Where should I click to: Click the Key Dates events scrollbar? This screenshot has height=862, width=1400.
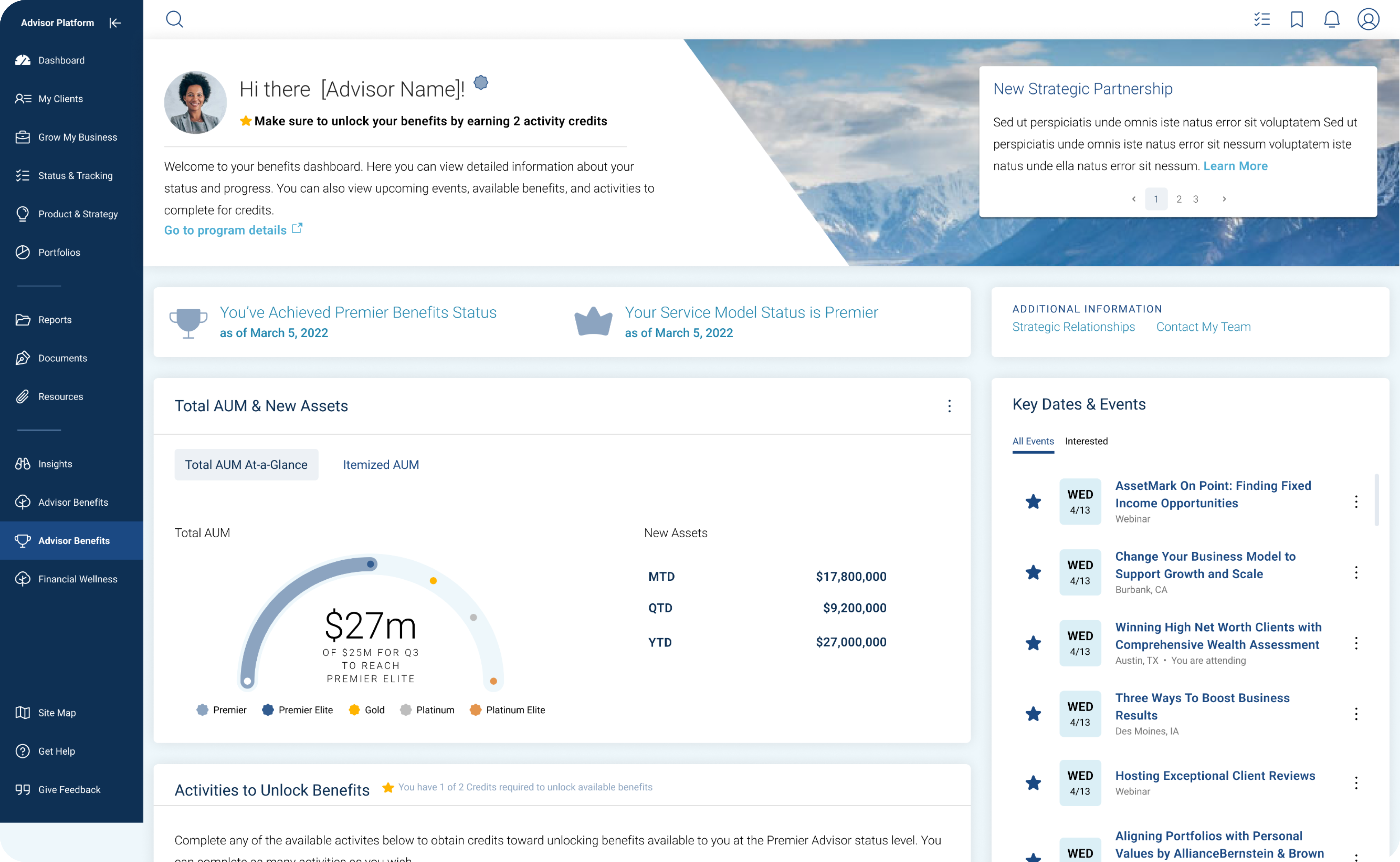tap(1376, 499)
